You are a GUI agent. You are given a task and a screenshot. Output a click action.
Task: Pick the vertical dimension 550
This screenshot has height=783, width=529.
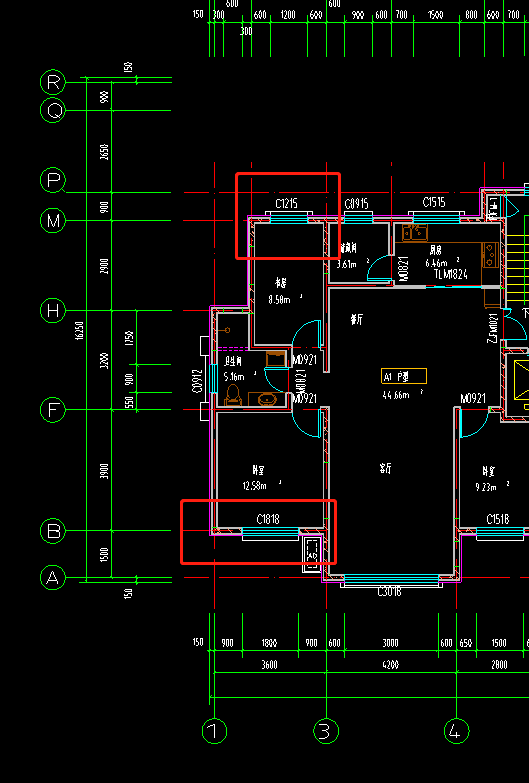click(x=129, y=402)
